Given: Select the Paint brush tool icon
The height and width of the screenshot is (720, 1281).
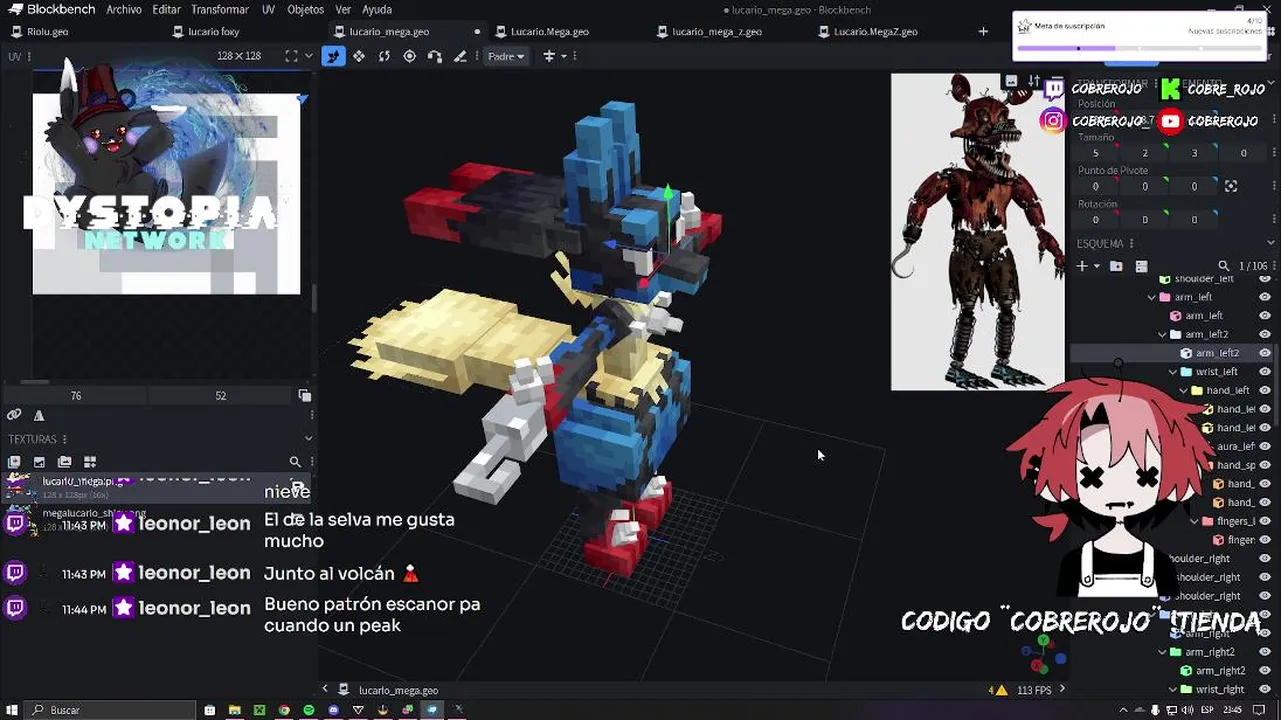Looking at the screenshot, I should (460, 56).
